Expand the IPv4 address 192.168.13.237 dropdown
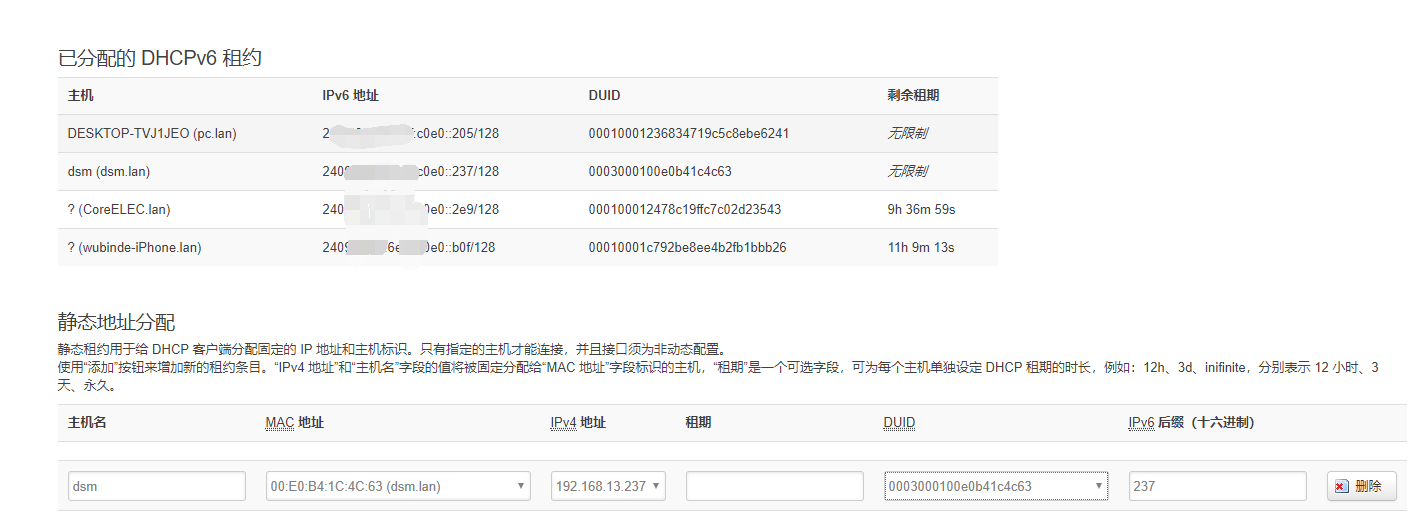Screen dimensions: 1414x520 608,486
